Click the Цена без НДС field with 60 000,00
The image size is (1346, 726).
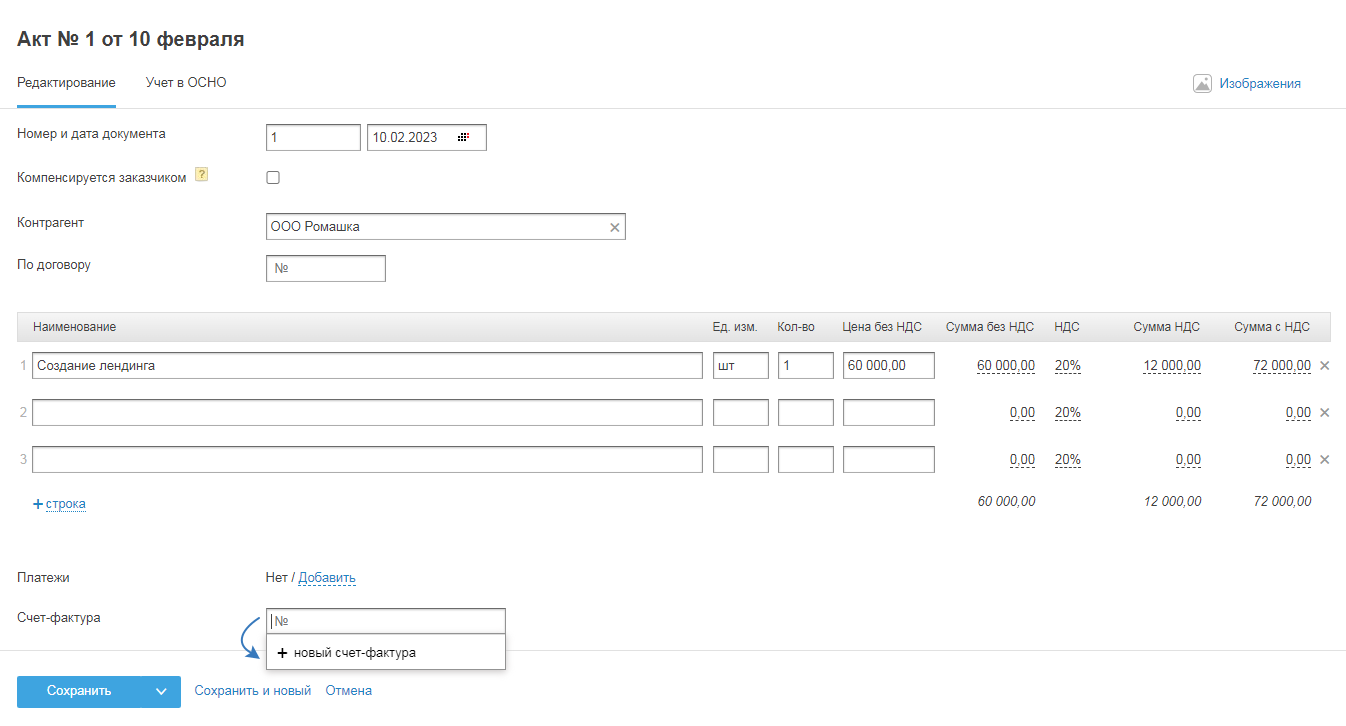pos(888,366)
